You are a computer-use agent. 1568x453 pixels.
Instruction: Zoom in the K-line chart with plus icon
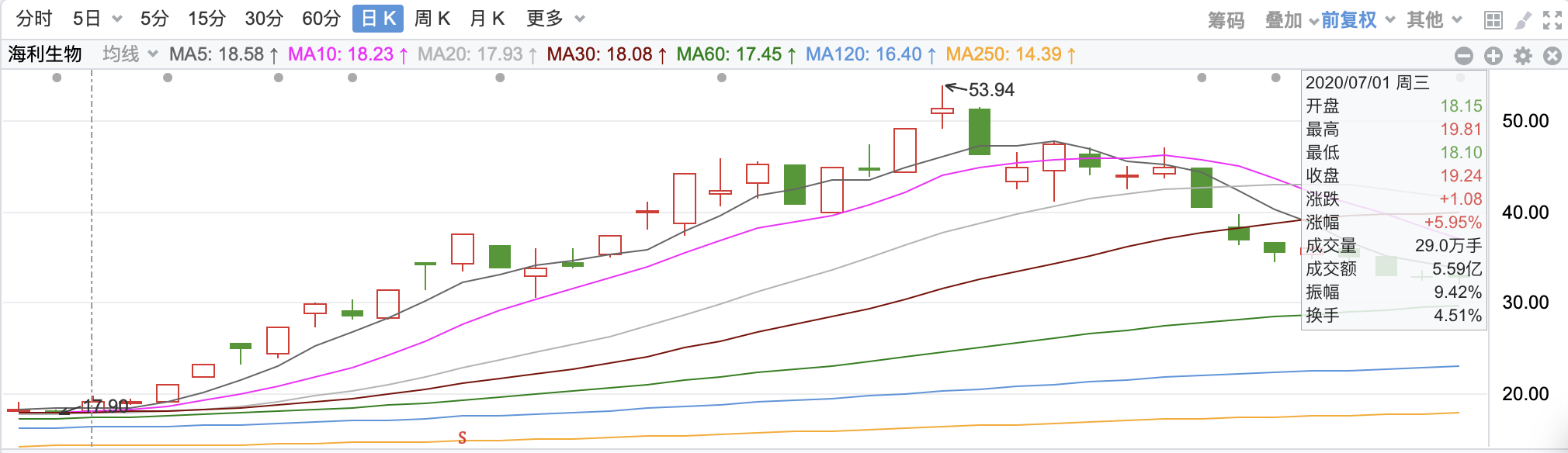pos(1493,55)
